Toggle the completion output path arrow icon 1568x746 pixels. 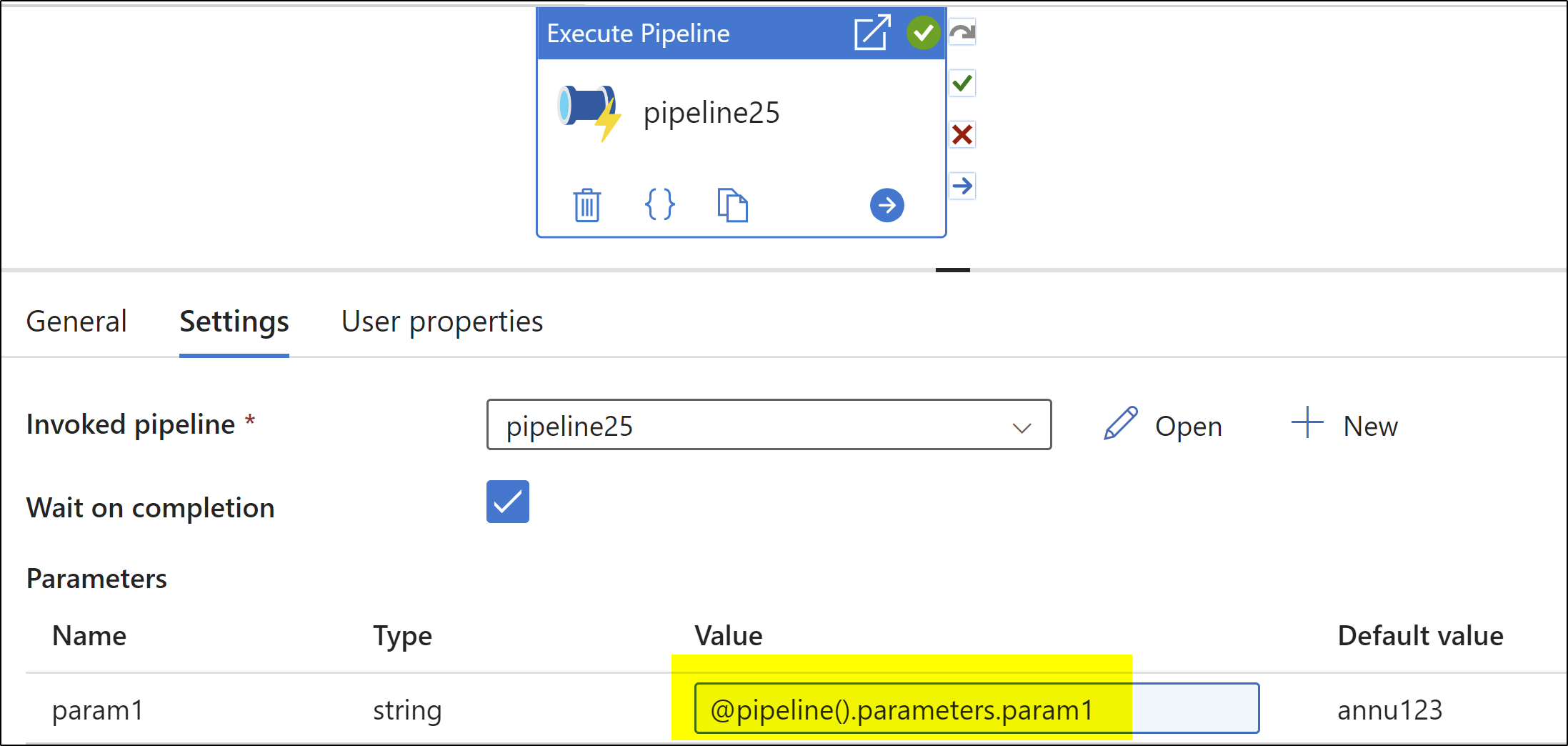(x=962, y=186)
